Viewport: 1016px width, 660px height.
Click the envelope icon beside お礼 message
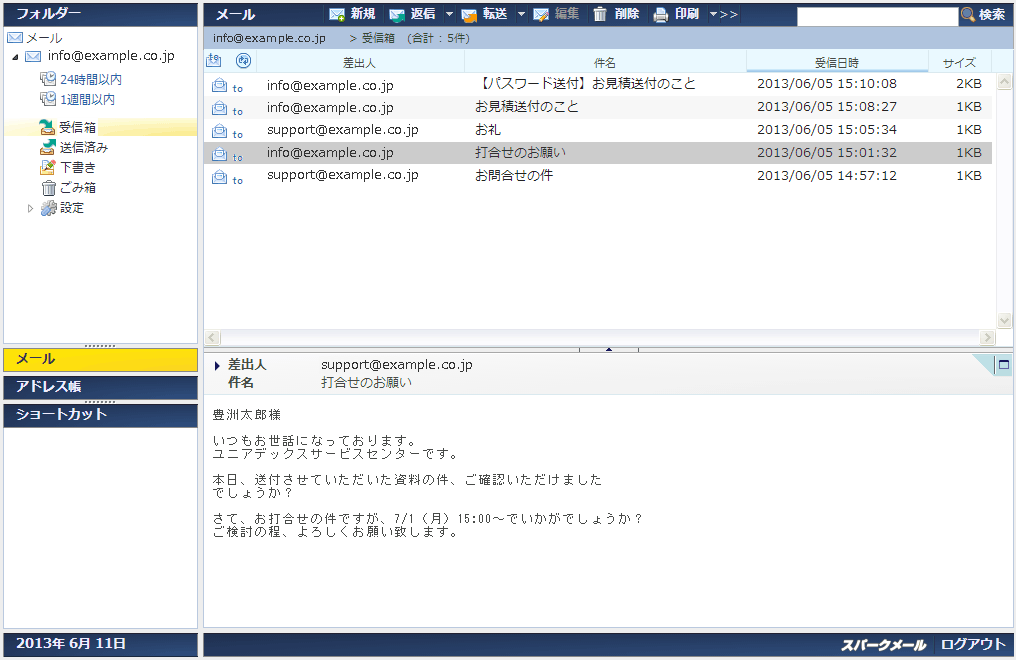point(219,129)
